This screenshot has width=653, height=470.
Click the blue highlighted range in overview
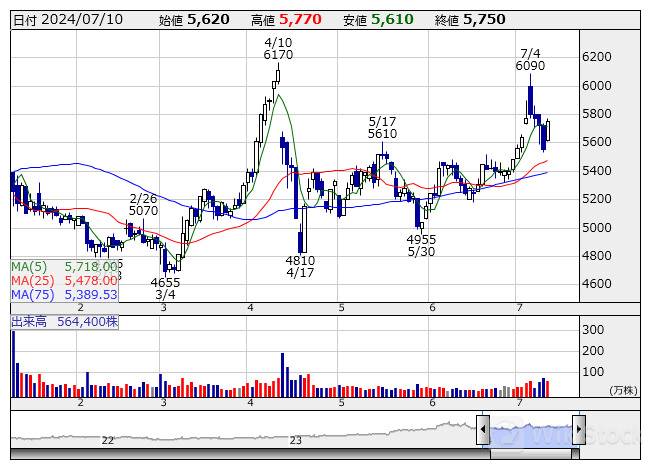[530, 431]
